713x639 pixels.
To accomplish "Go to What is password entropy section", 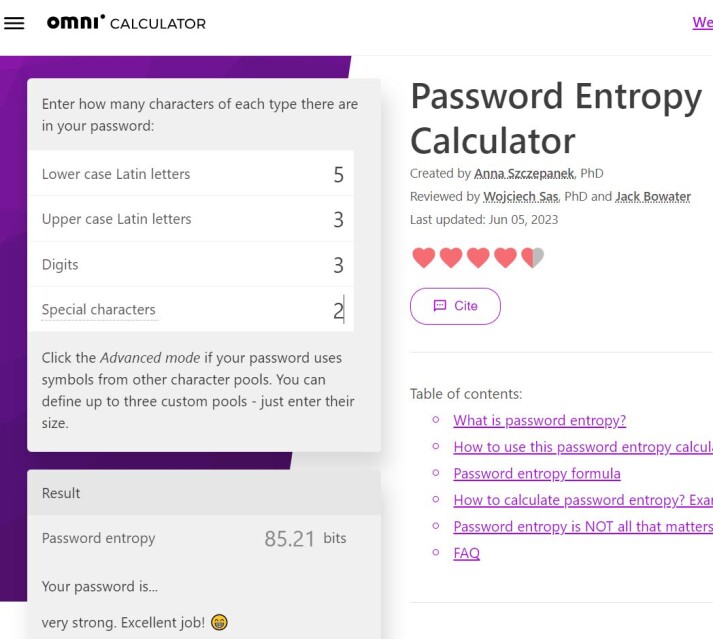I will [540, 420].
